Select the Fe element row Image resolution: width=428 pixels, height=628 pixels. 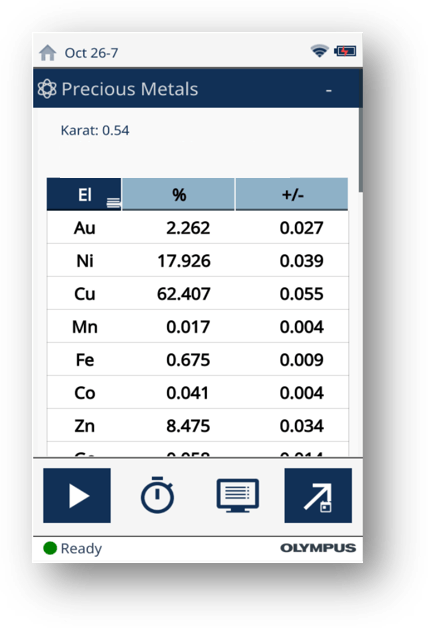pos(198,360)
